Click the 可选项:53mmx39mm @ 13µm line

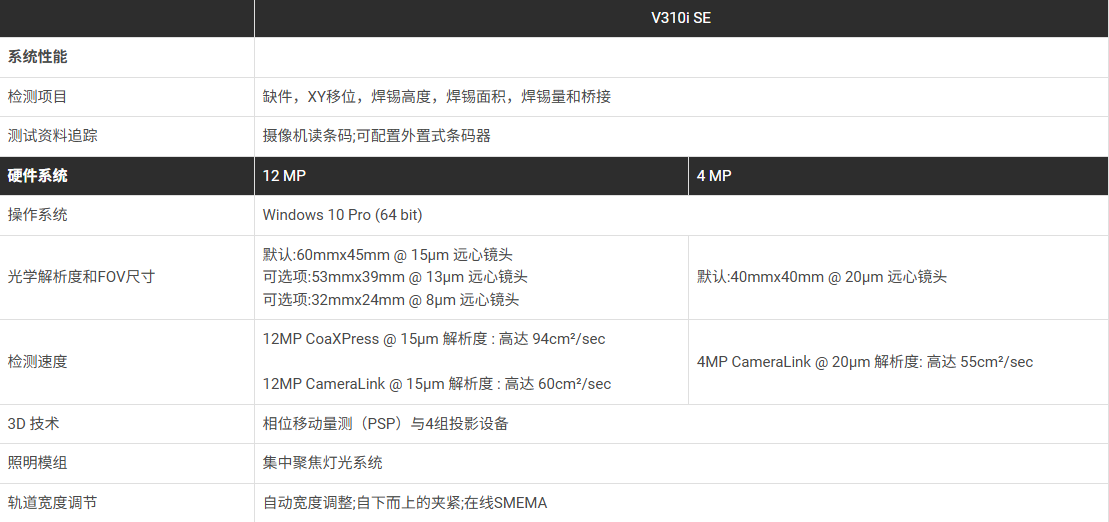click(x=395, y=277)
